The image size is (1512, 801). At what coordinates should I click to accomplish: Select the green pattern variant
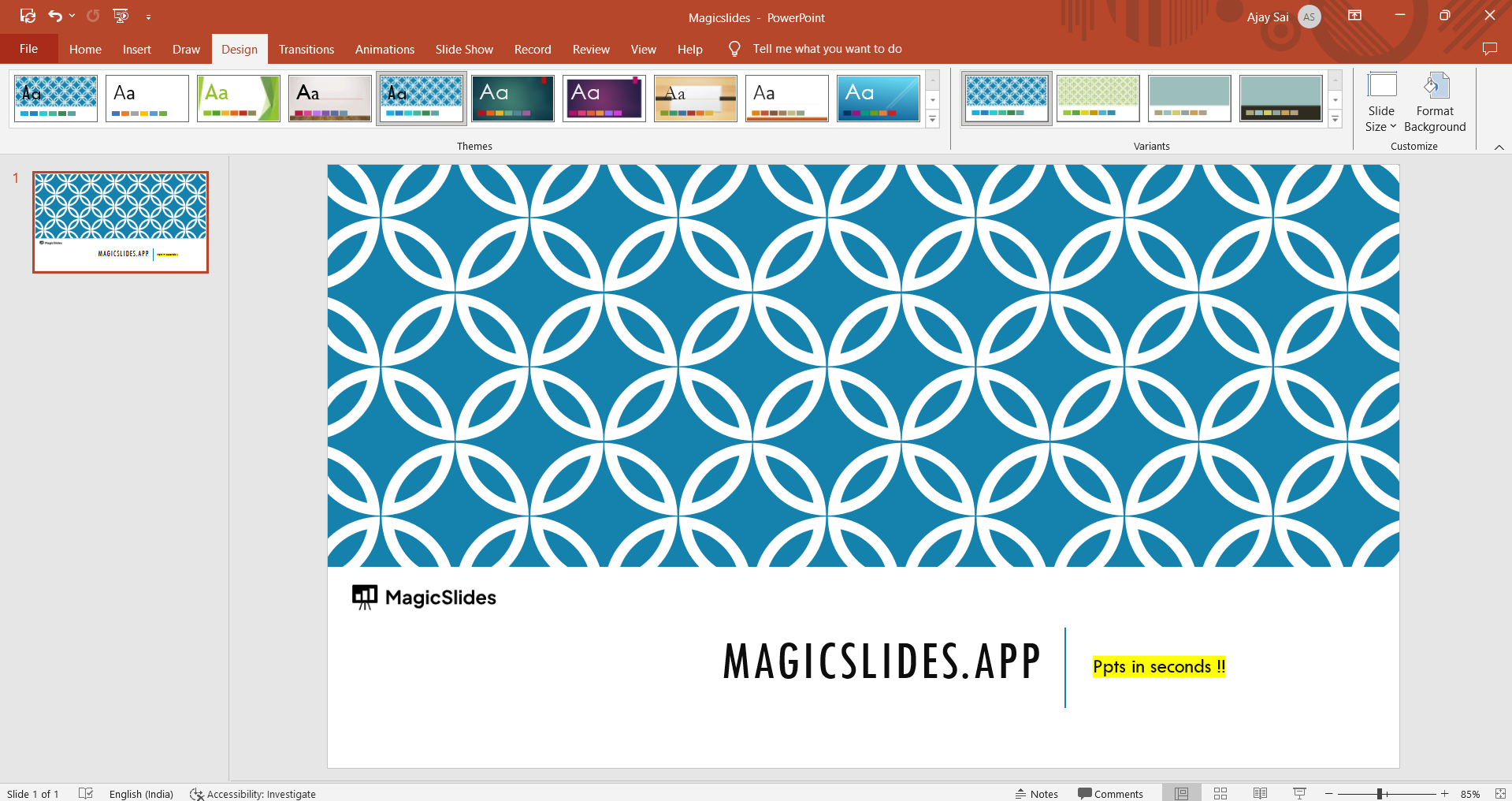[1098, 99]
